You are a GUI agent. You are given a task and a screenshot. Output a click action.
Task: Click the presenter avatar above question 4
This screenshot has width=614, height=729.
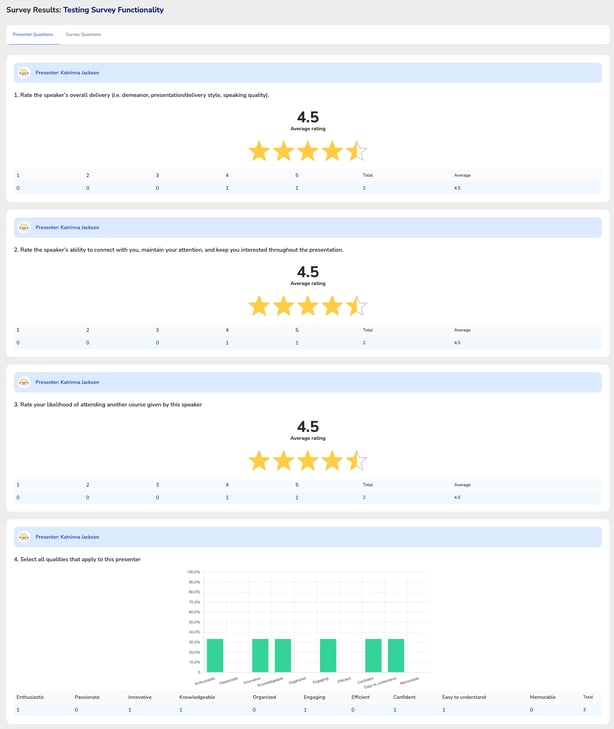pos(24,537)
